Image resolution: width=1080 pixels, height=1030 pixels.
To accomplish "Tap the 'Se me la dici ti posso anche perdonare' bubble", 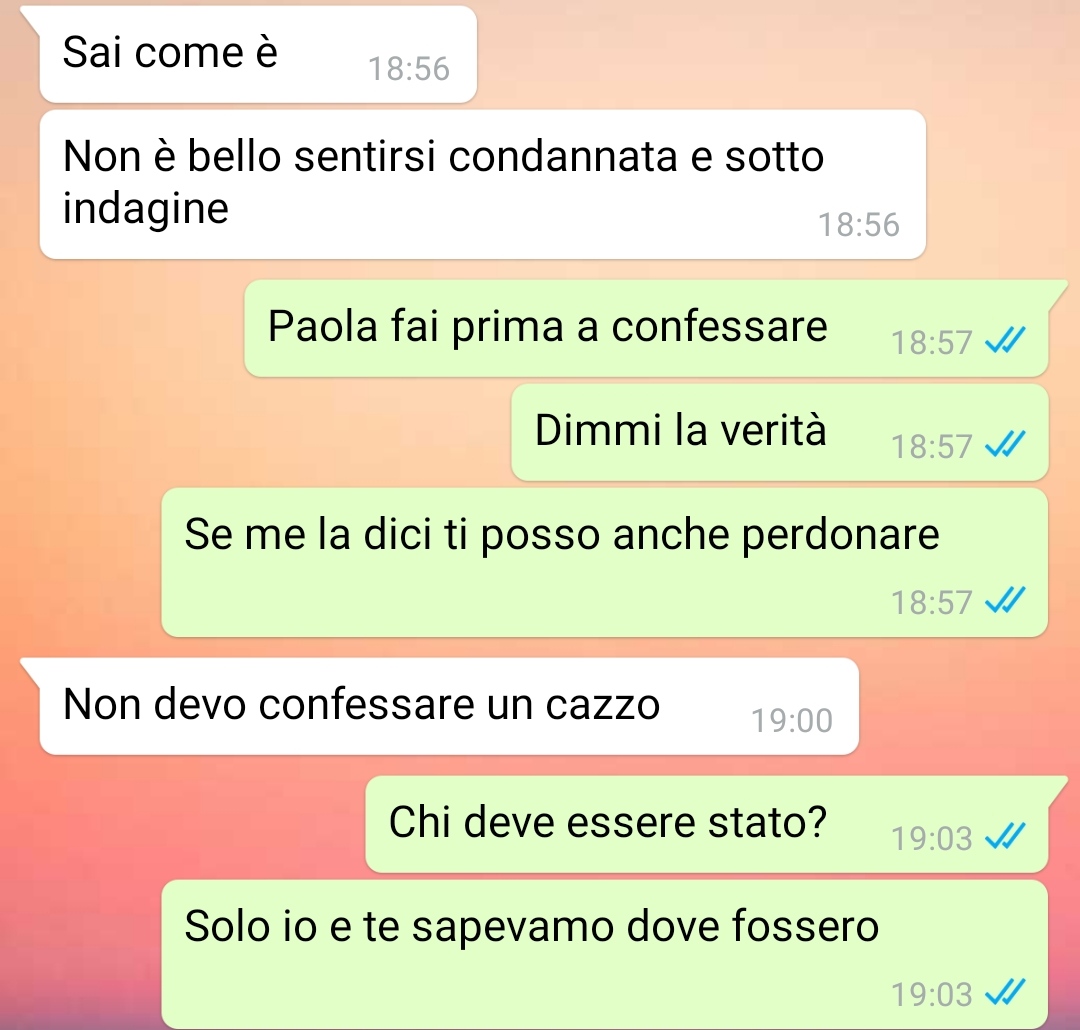I will (x=605, y=562).
